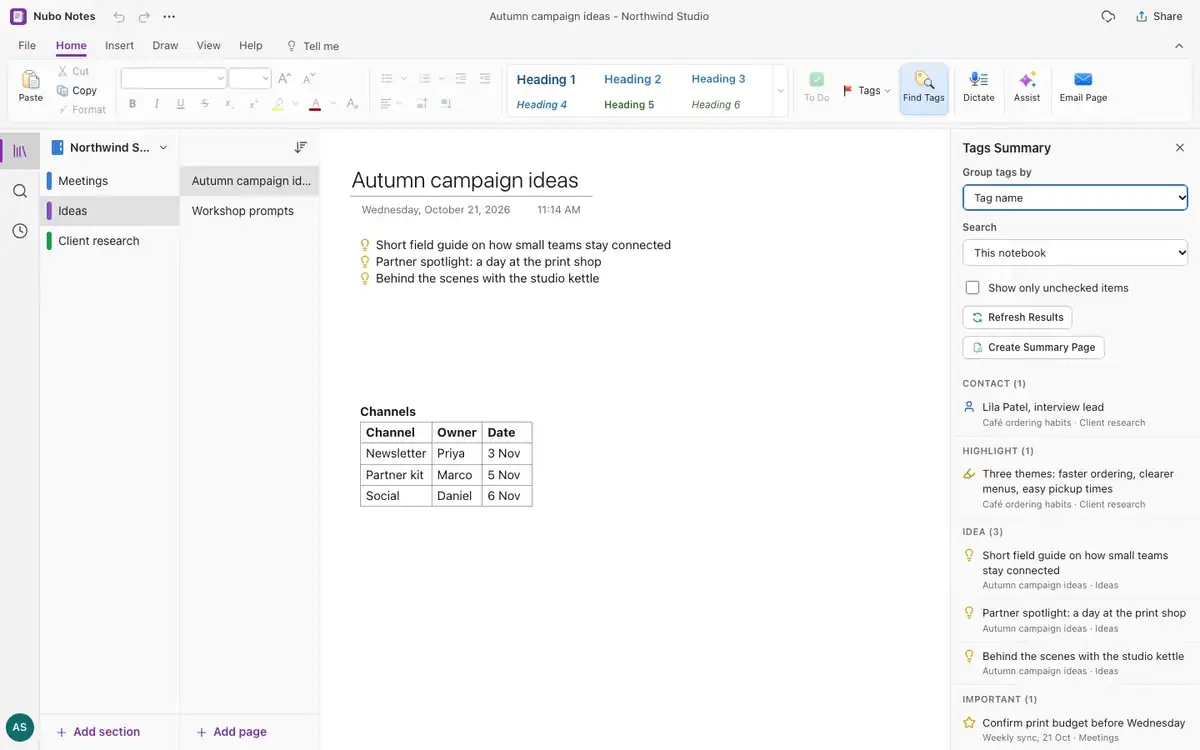Add a new page
1200x750 pixels.
click(231, 732)
